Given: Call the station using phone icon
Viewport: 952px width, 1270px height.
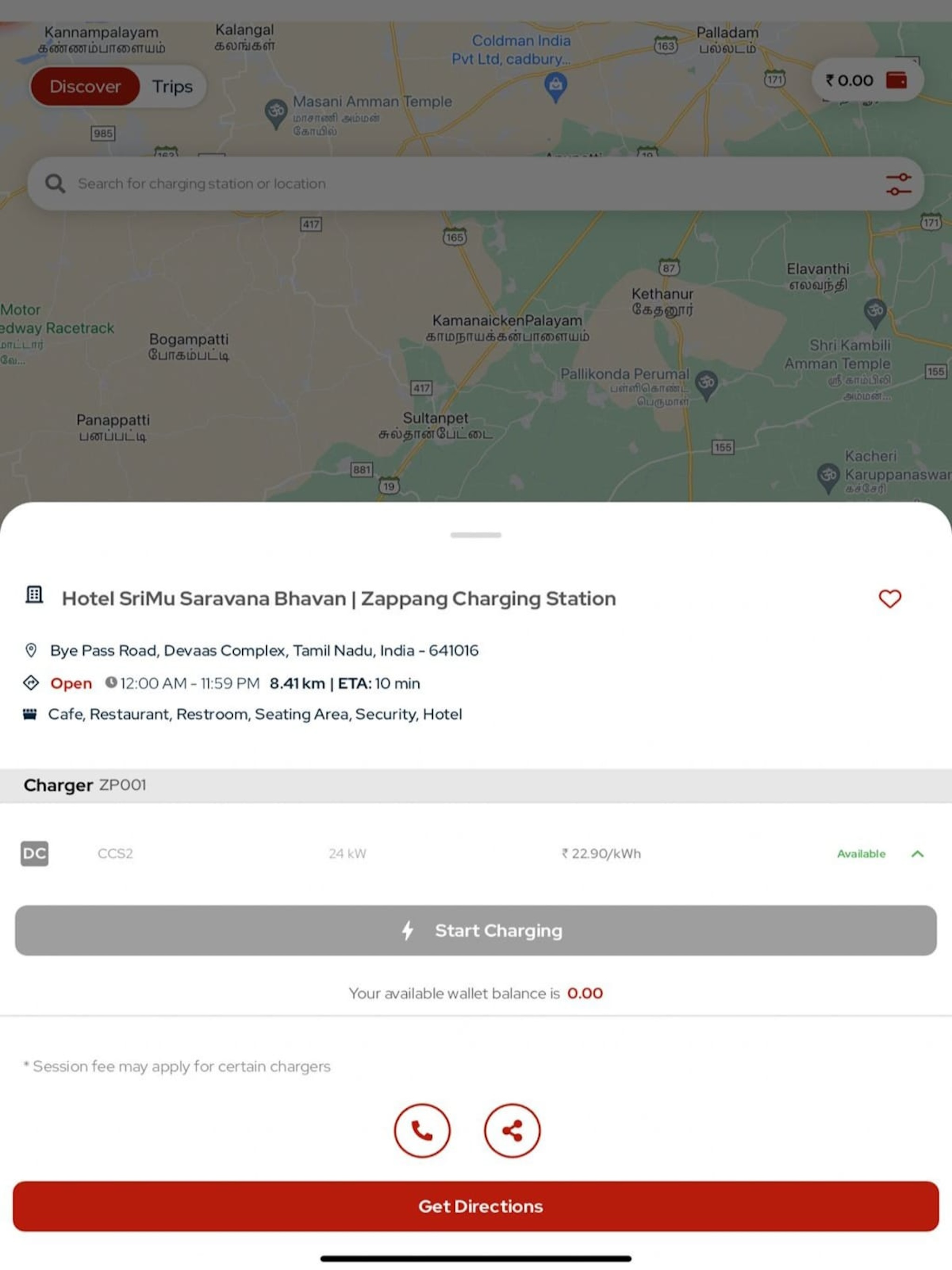Looking at the screenshot, I should [422, 1131].
